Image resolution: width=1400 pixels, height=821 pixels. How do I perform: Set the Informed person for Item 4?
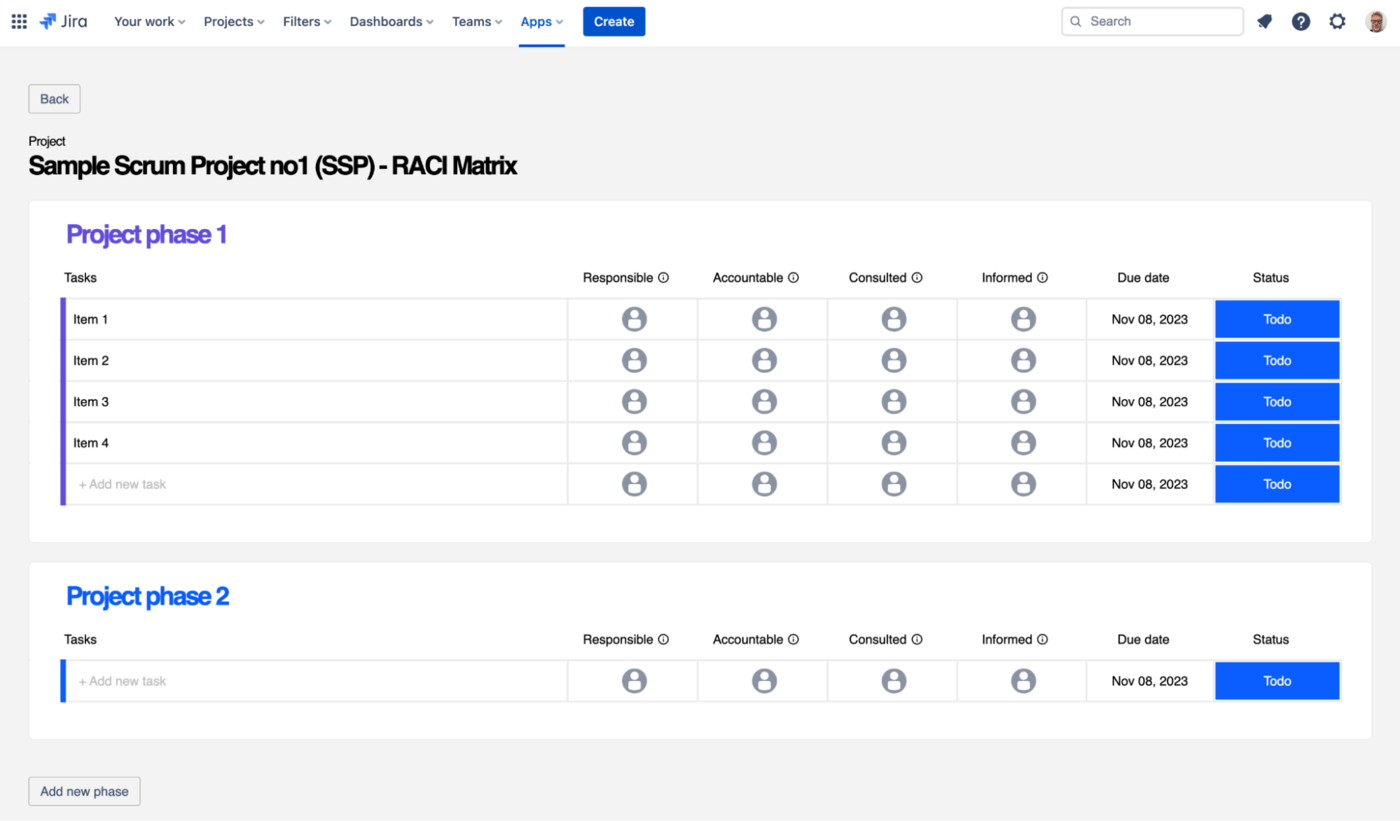tap(1022, 442)
